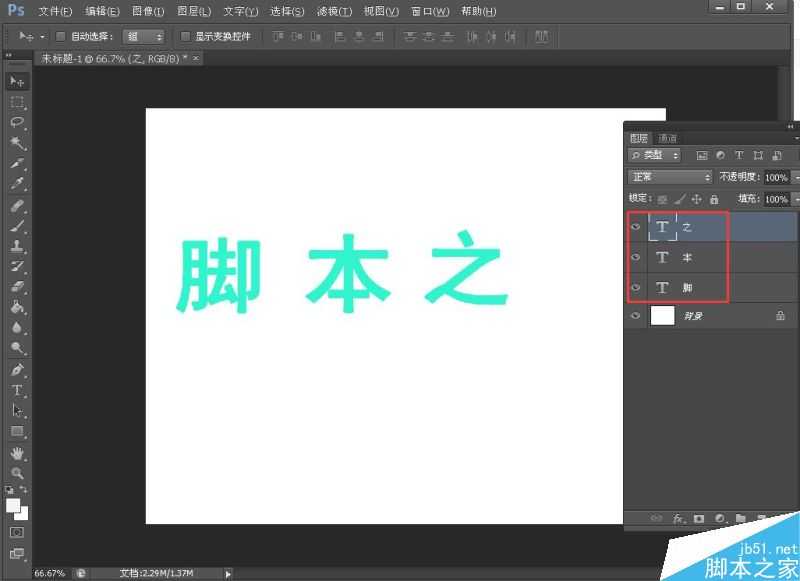800x581 pixels.
Task: Toggle visibility of the 脚 text layer
Action: [635, 287]
